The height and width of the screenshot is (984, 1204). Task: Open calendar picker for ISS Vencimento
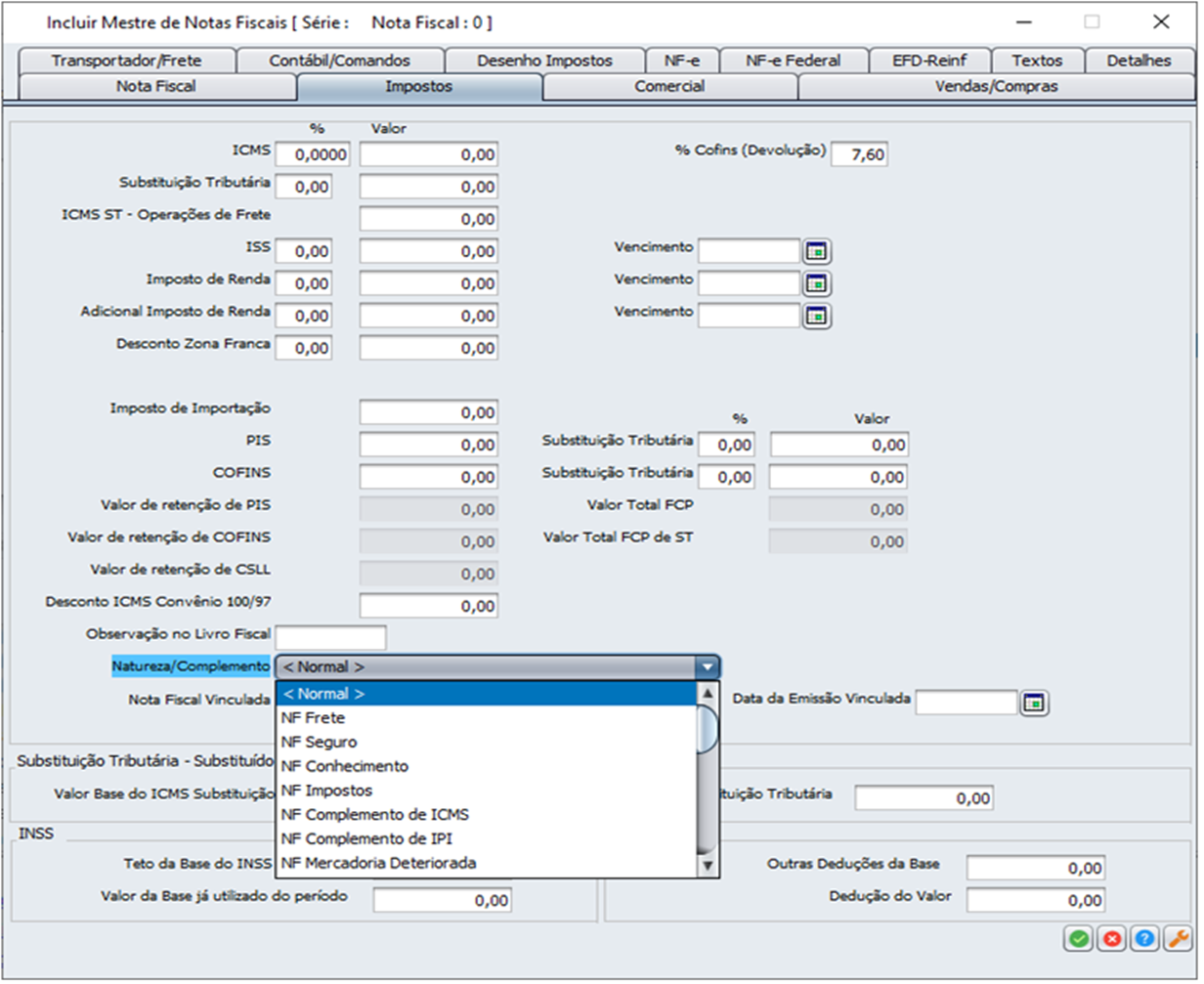(817, 251)
